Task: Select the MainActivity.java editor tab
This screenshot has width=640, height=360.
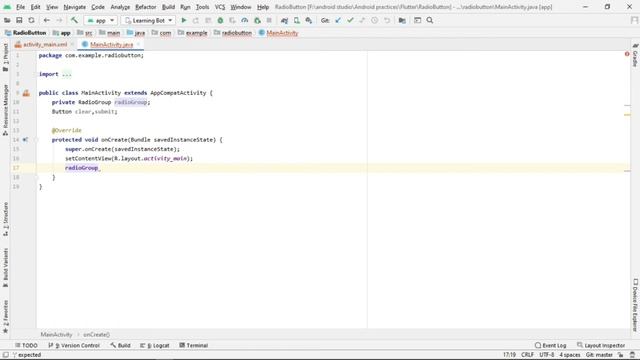Action: click(111, 44)
